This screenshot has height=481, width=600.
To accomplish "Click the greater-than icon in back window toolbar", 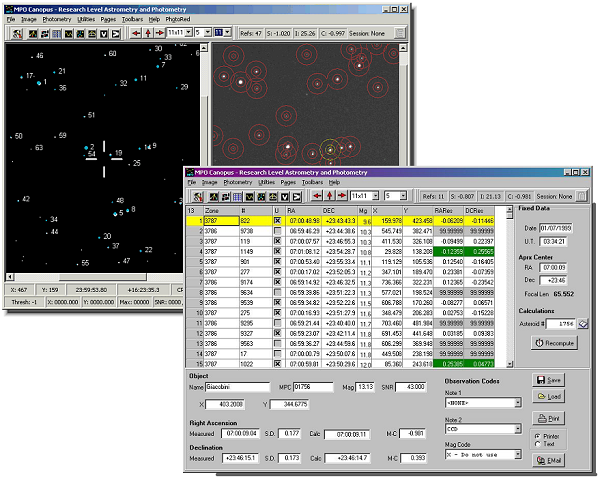I will [x=116, y=34].
